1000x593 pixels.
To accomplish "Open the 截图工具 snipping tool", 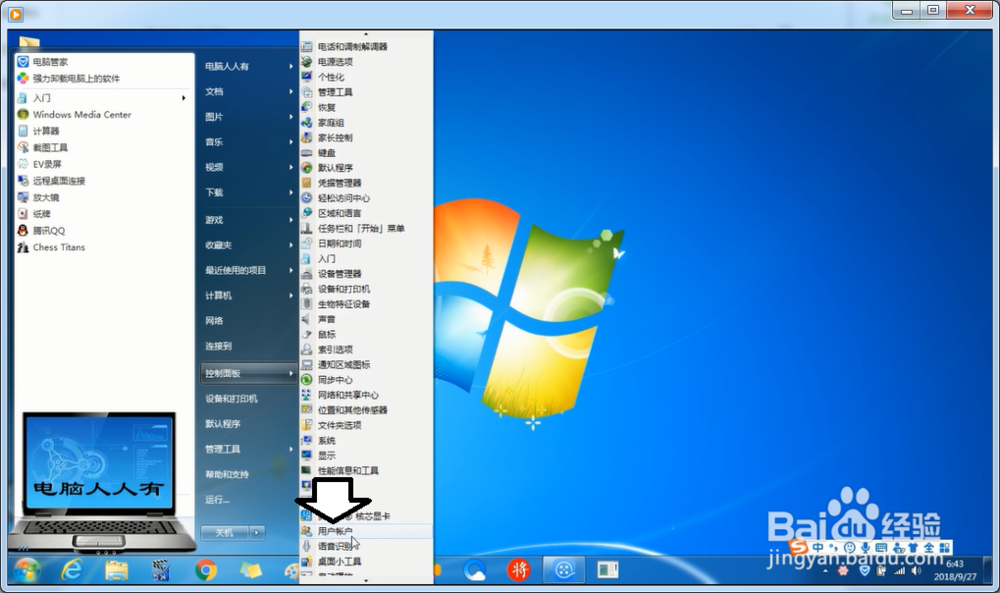I will (43, 147).
